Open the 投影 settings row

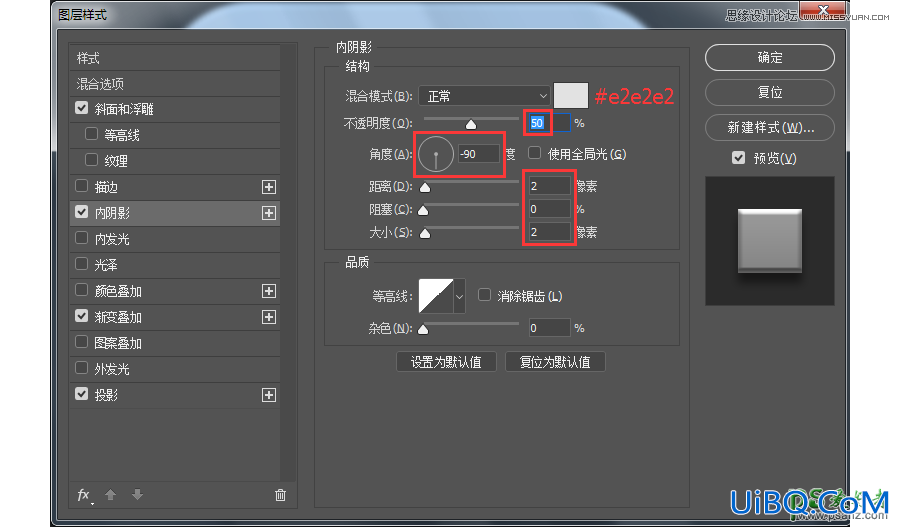(x=174, y=395)
